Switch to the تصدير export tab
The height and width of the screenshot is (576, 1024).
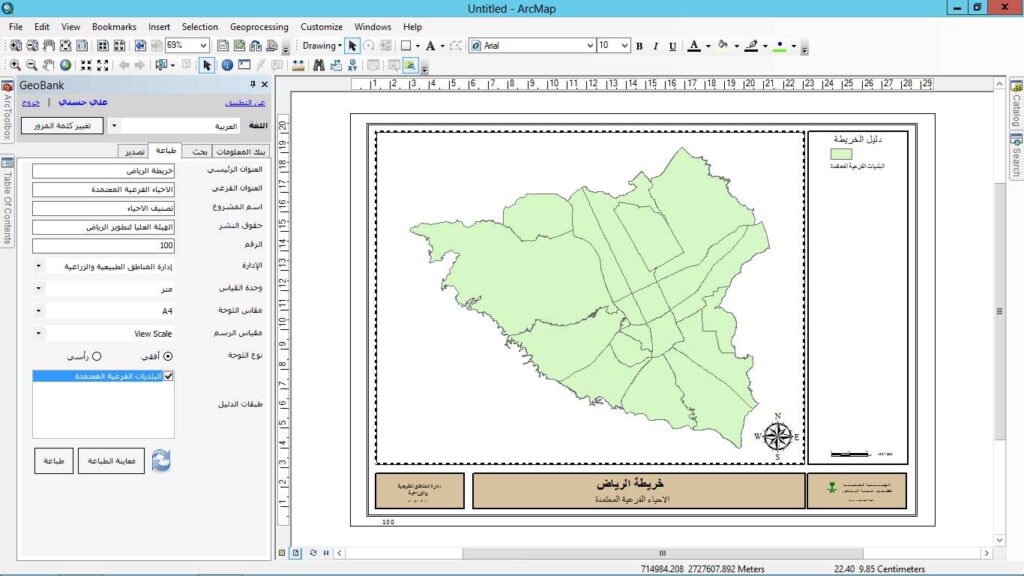pos(133,151)
